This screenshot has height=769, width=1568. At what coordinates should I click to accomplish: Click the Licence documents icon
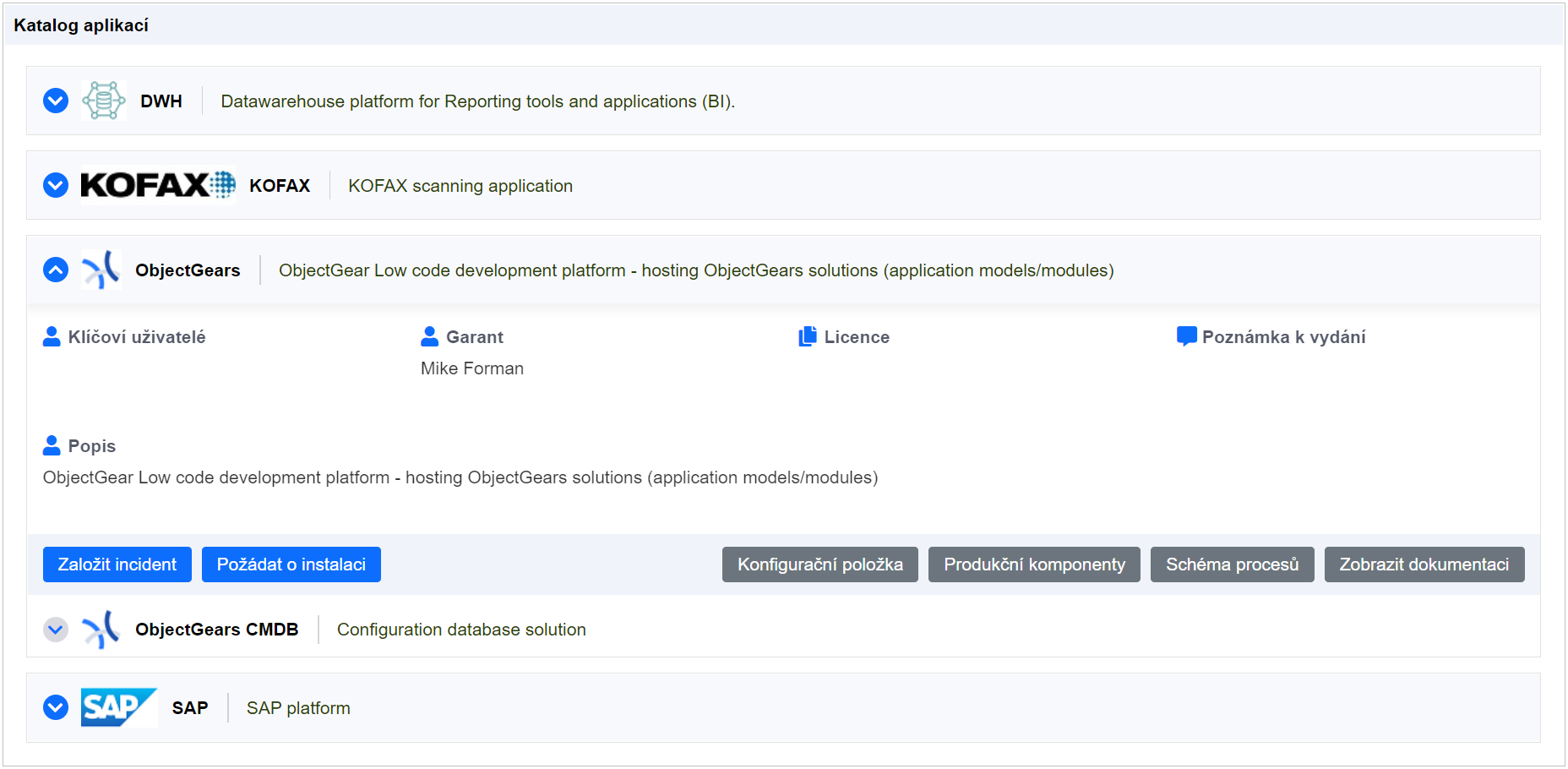[808, 337]
